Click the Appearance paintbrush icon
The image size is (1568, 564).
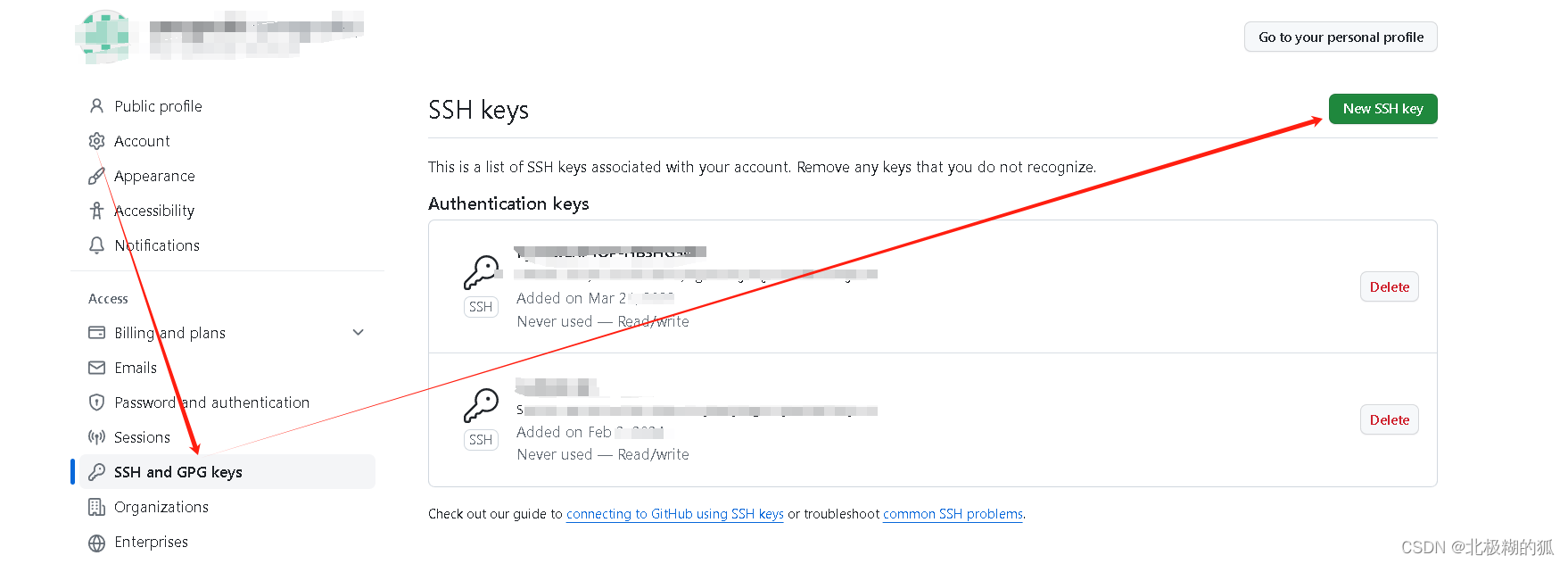point(96,175)
